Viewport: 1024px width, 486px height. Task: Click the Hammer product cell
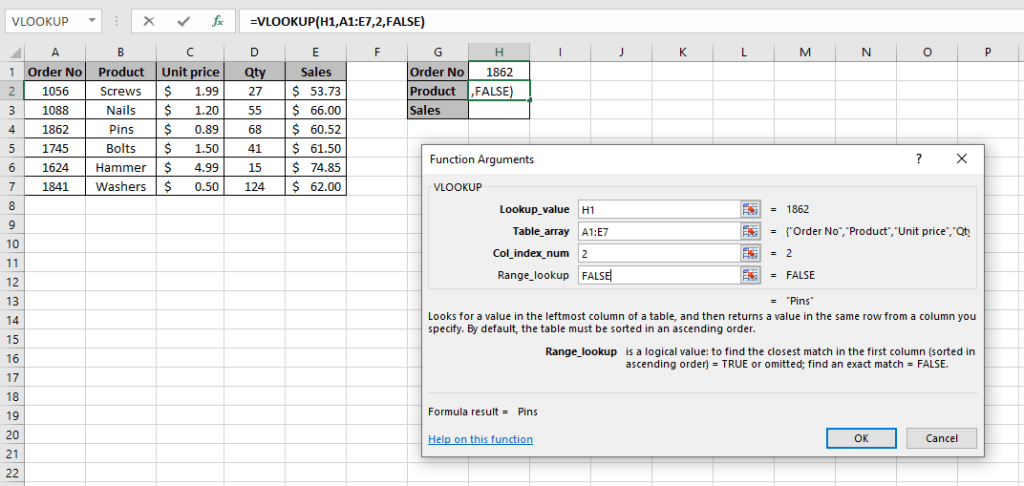pyautogui.click(x=121, y=167)
